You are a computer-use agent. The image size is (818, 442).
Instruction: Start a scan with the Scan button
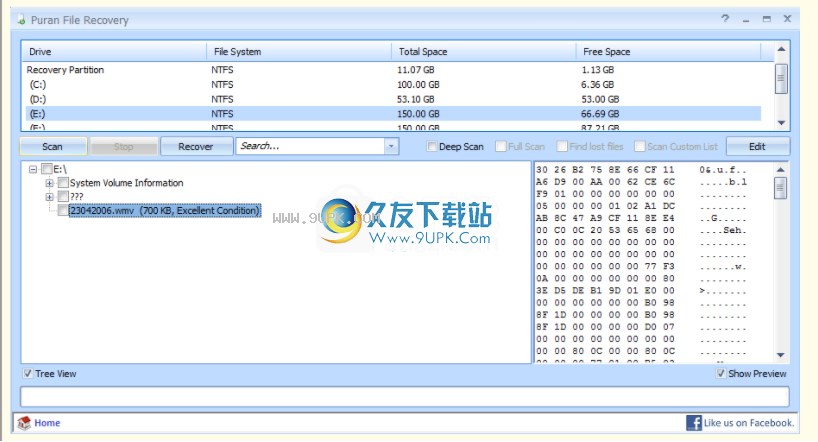click(x=53, y=147)
